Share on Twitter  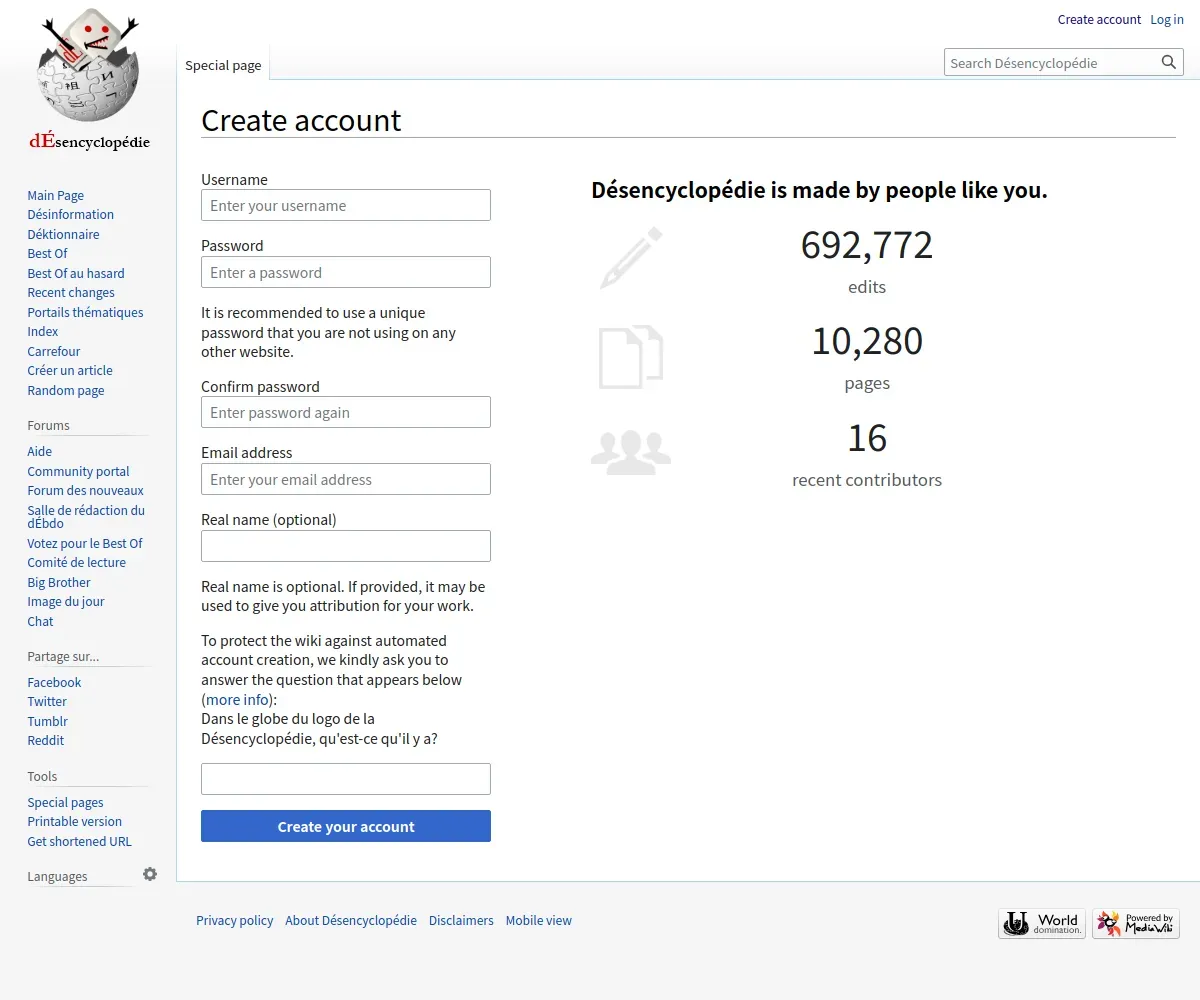47,701
